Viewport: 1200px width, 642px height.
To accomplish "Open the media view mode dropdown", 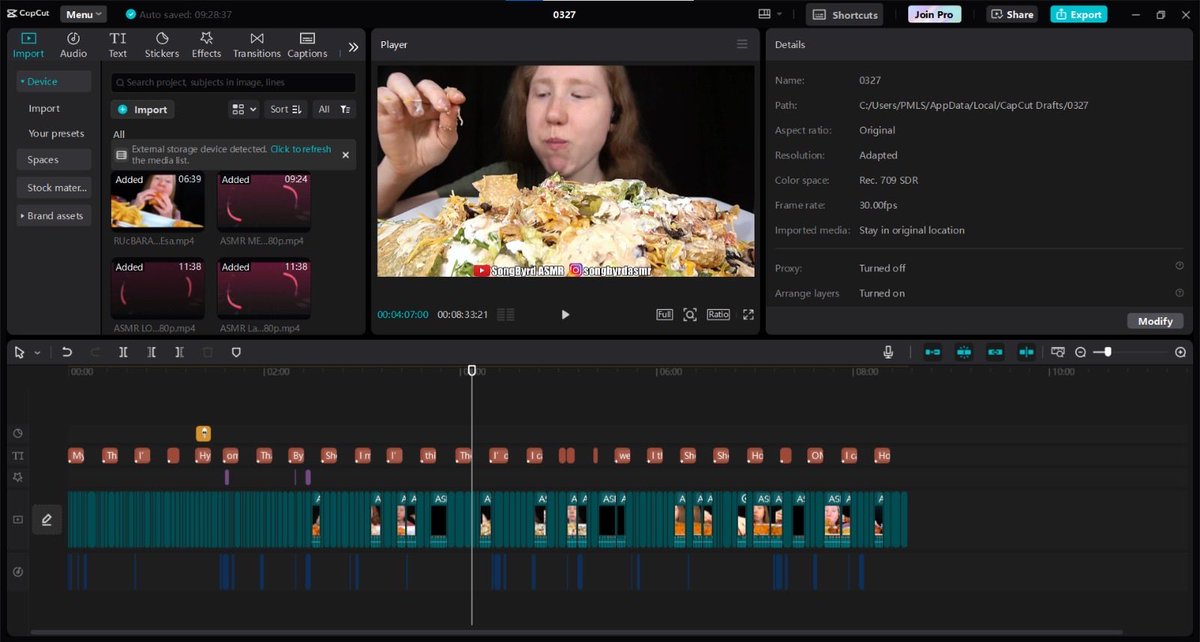I will point(244,109).
